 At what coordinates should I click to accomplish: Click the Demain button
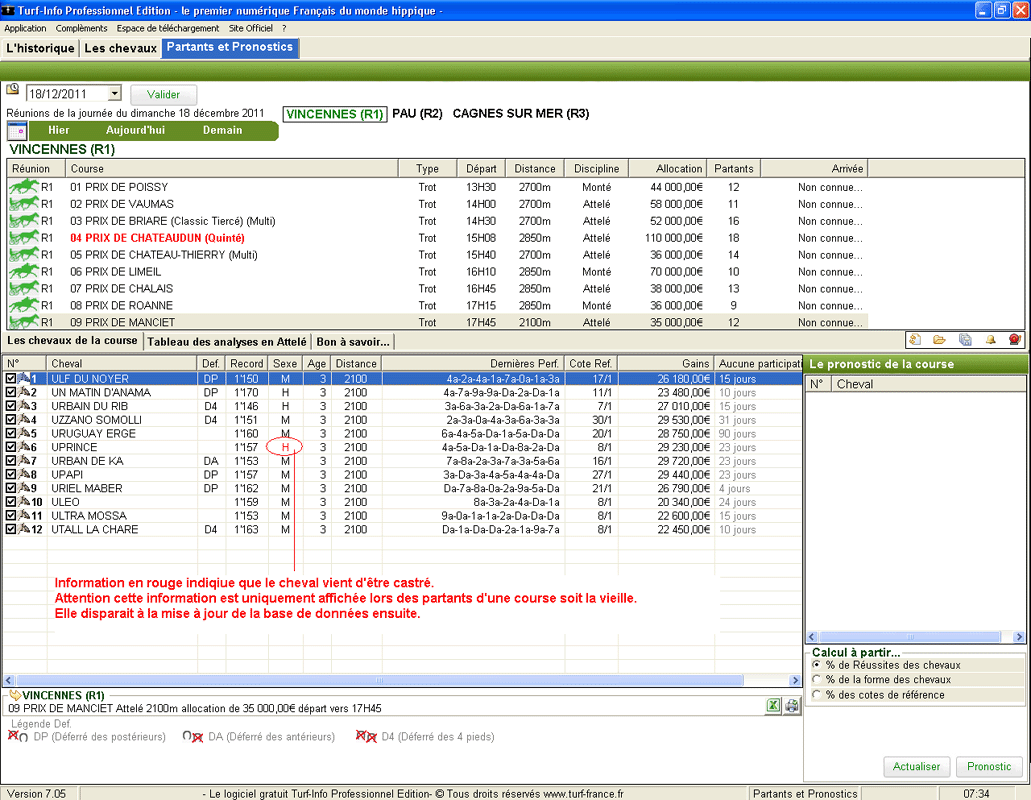[x=222, y=130]
